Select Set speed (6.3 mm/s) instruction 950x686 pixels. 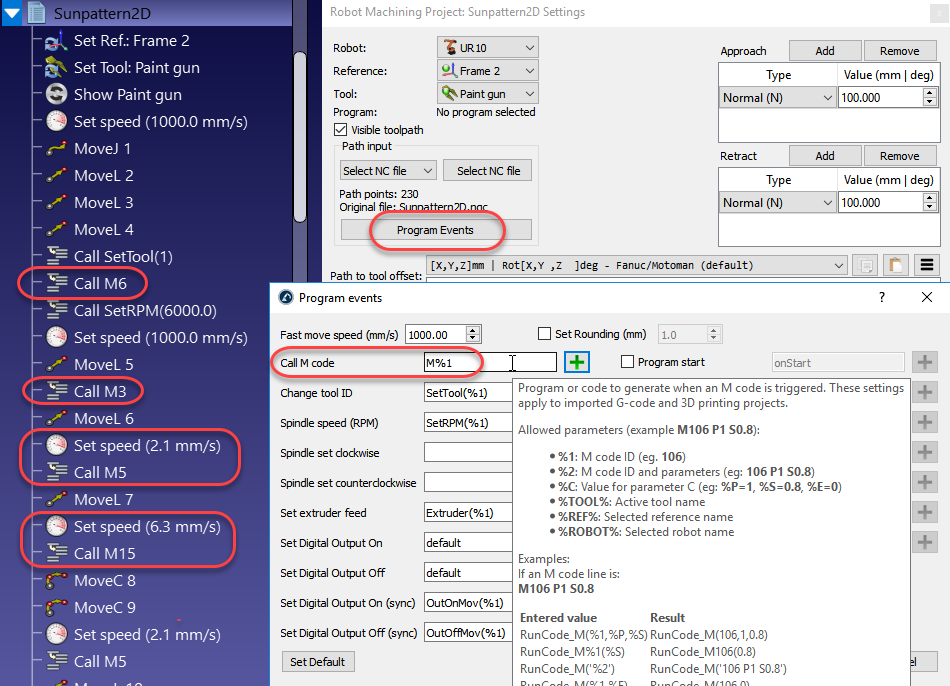(x=146, y=527)
